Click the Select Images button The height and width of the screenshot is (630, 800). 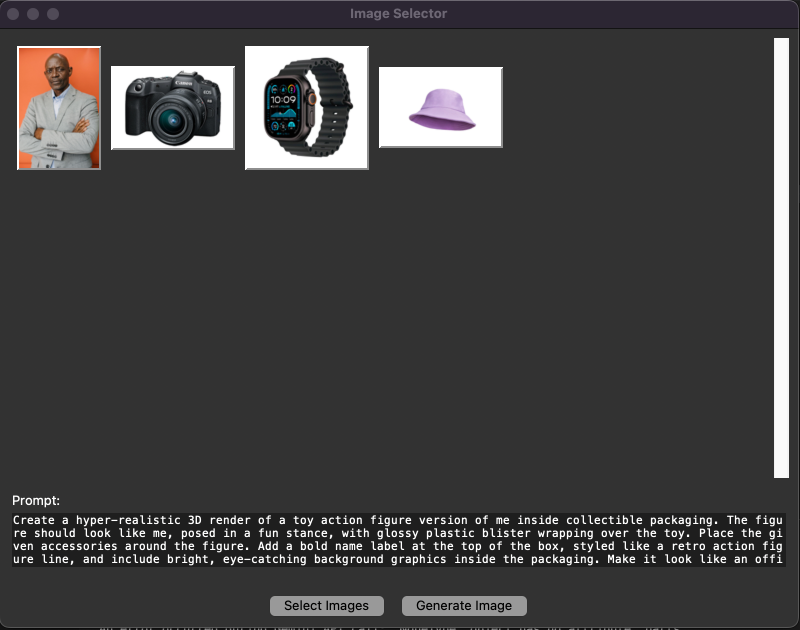click(326, 606)
